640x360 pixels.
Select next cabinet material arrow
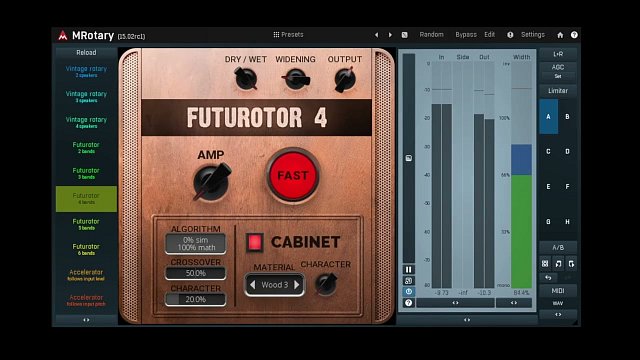coord(297,284)
